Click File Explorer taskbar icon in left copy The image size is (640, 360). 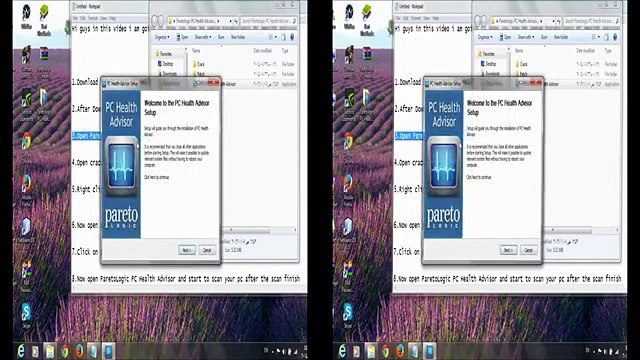(x=50, y=351)
